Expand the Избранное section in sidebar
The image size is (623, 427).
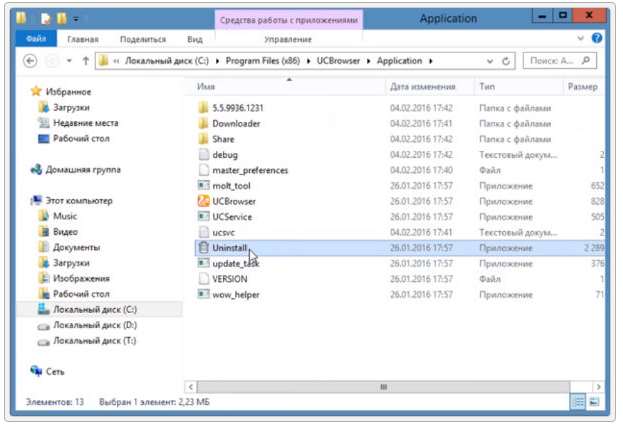(23, 91)
